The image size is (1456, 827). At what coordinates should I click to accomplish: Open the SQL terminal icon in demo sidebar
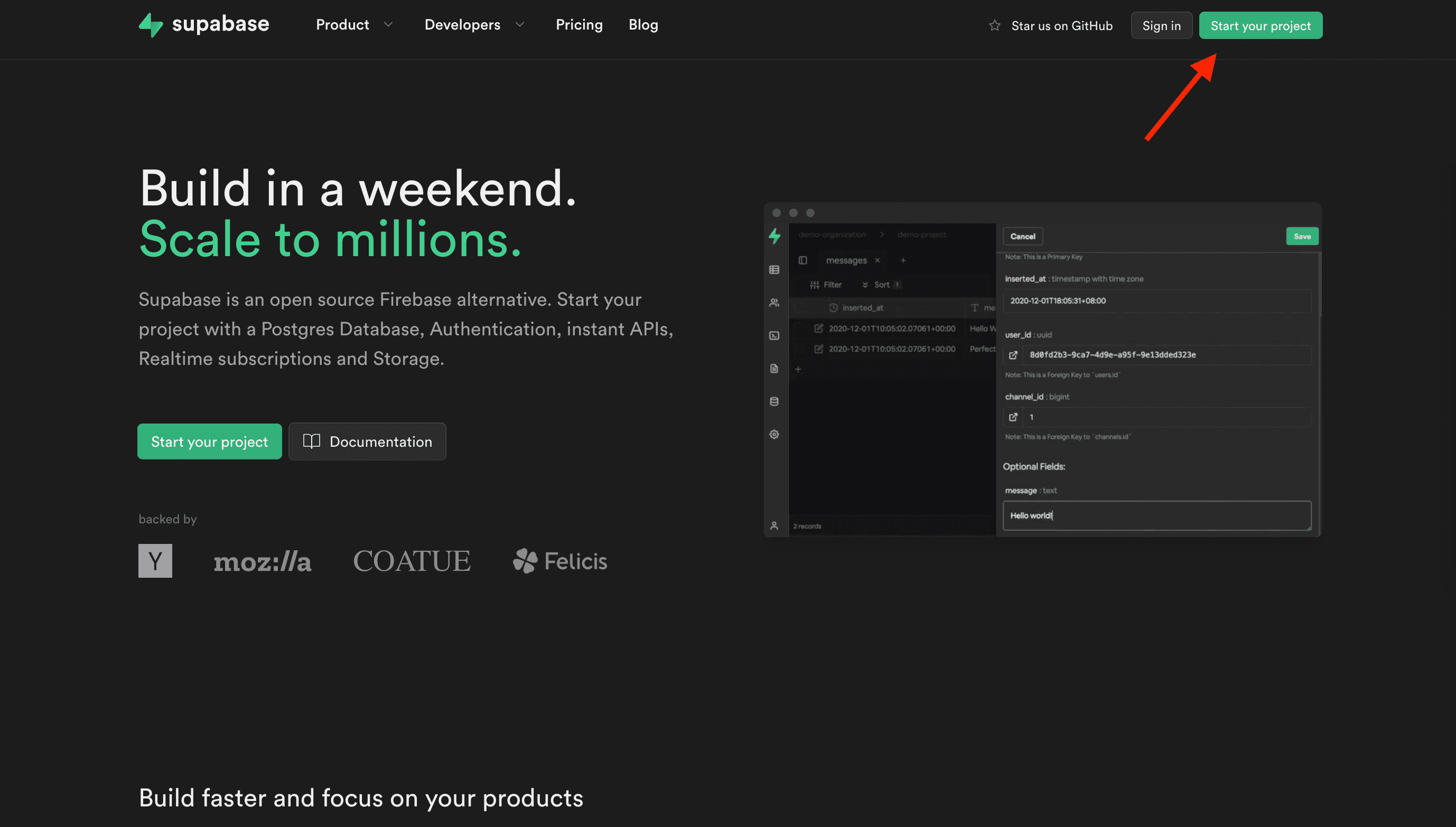774,336
